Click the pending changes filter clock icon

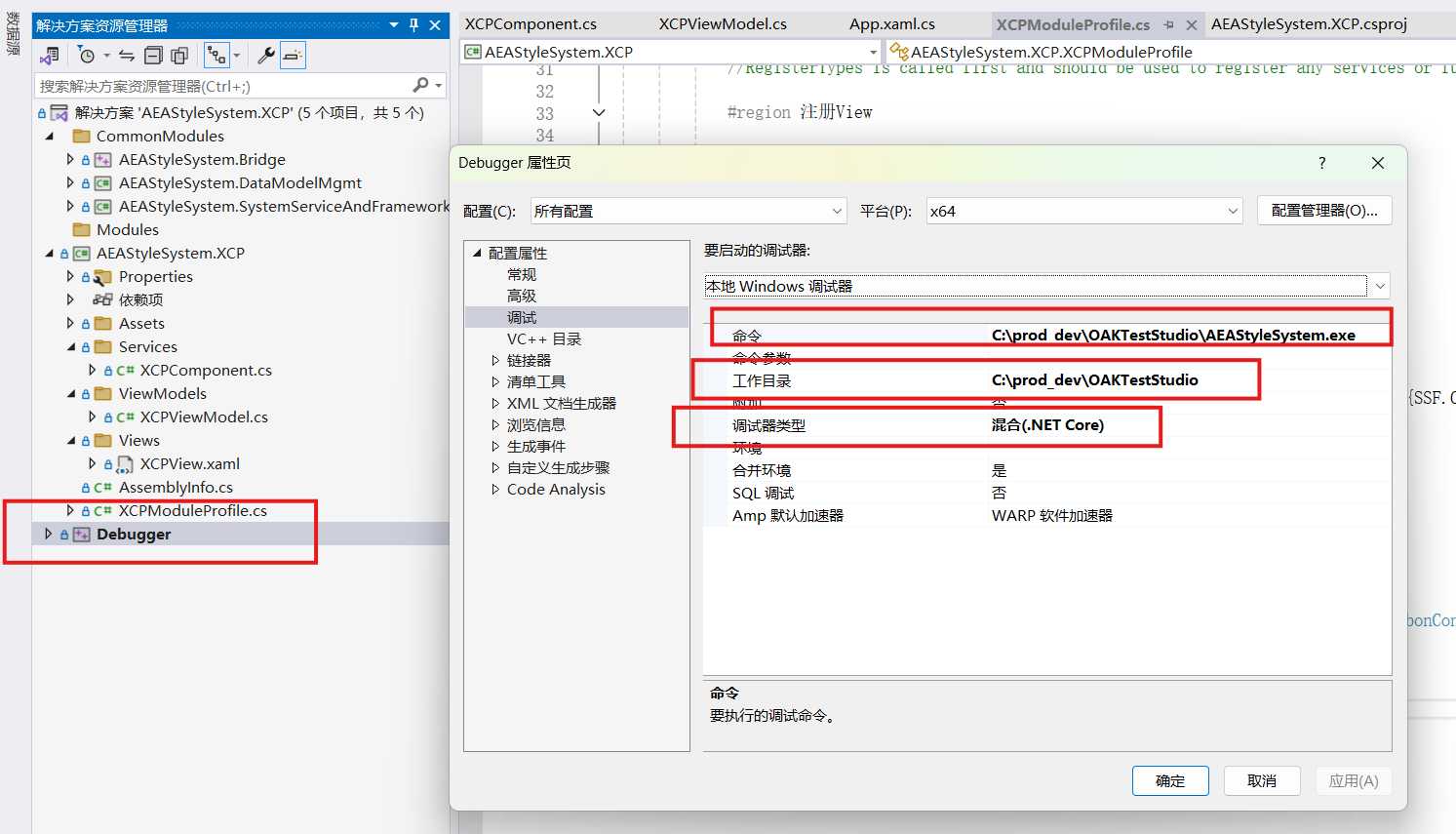(x=87, y=56)
